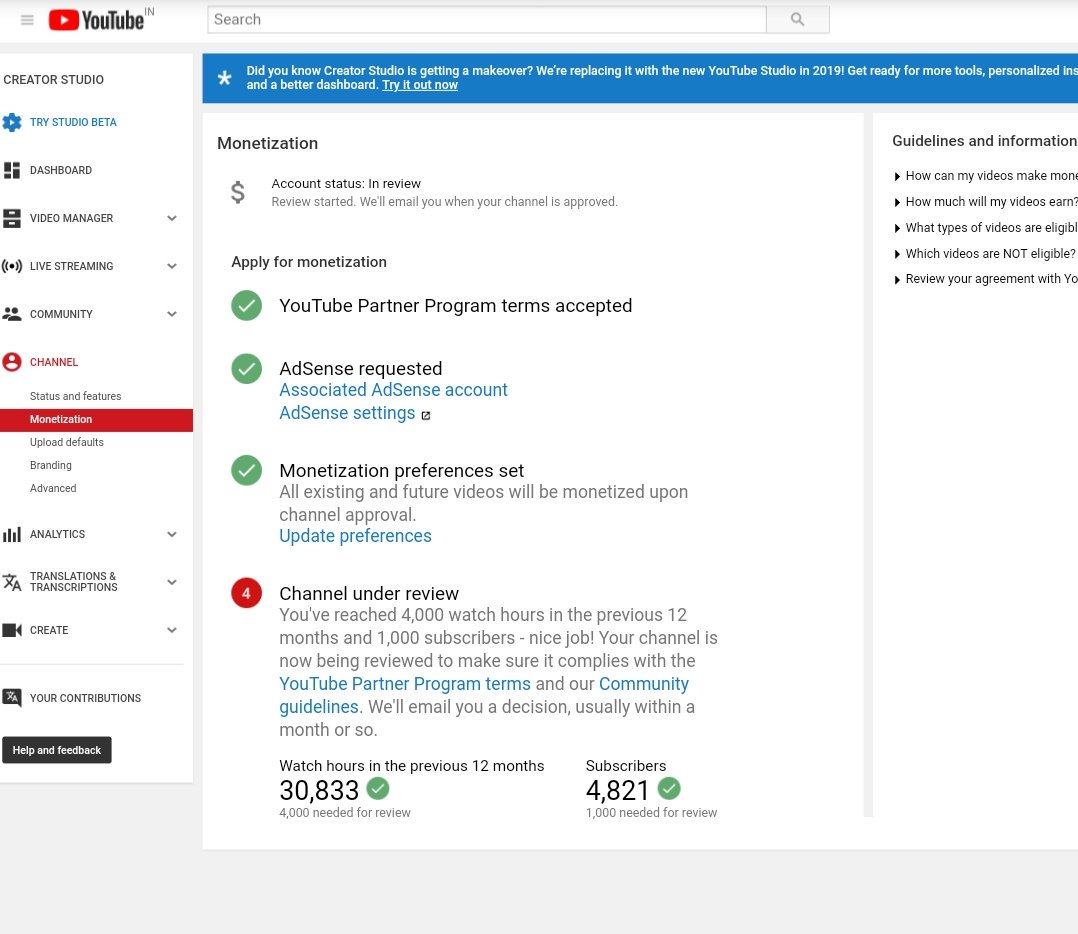Open the Dashboard section

[x=60, y=170]
